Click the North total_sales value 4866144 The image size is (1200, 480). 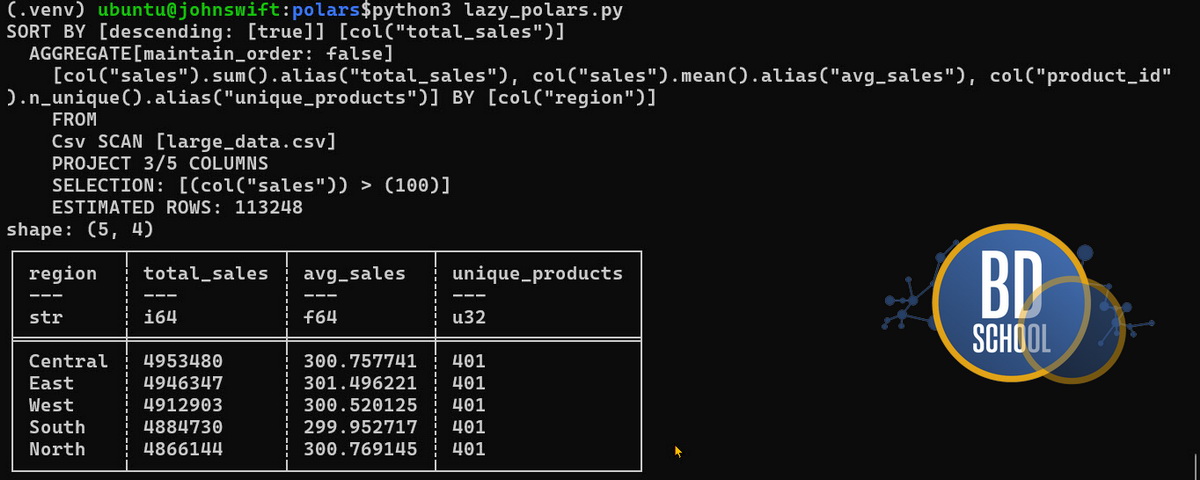tap(183, 449)
